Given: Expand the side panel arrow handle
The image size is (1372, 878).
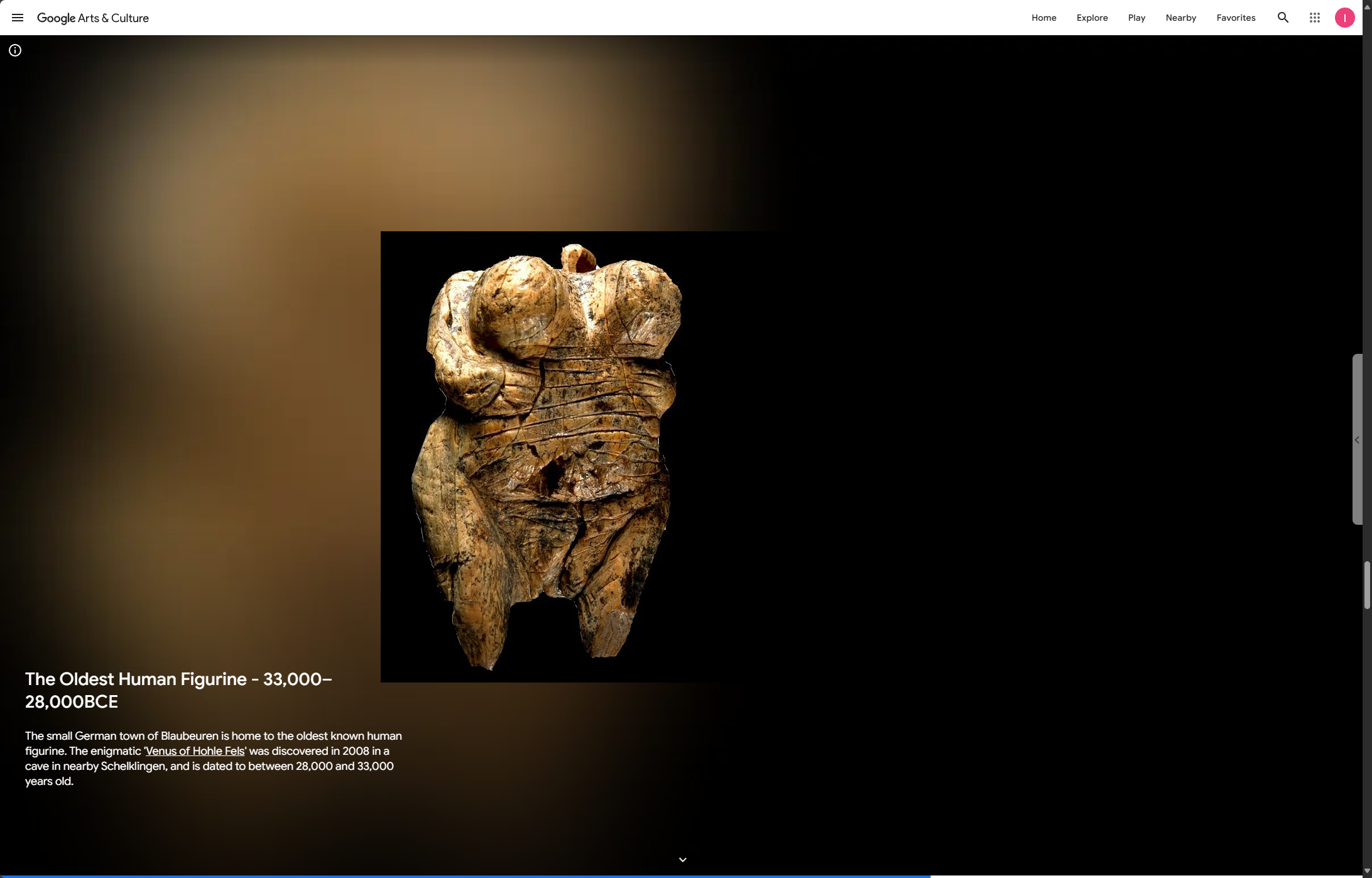Looking at the screenshot, I should [1357, 440].
